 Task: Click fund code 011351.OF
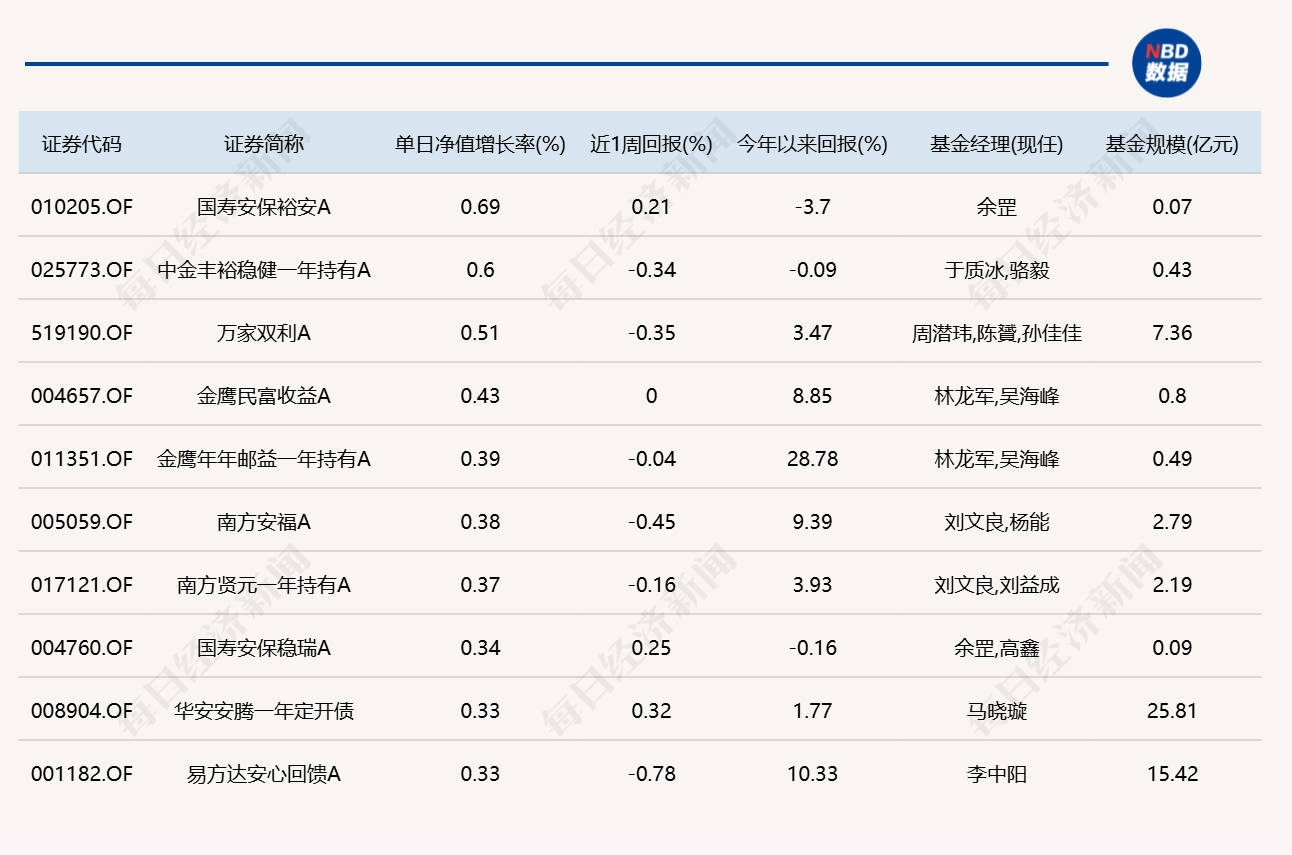[x=82, y=459]
